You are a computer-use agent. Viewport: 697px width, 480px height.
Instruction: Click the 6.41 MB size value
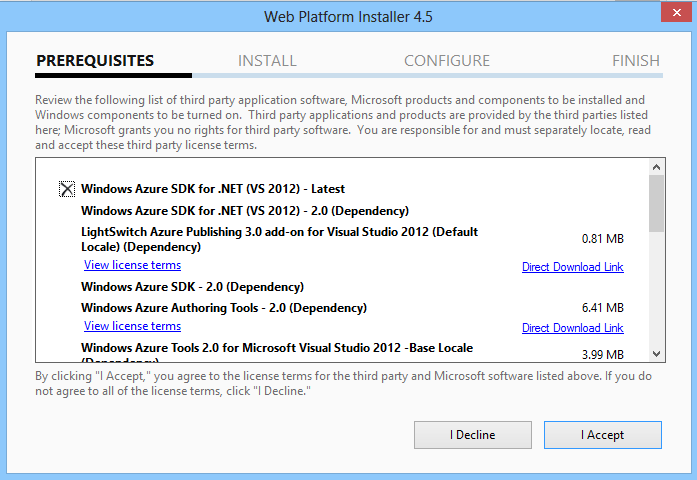603,308
